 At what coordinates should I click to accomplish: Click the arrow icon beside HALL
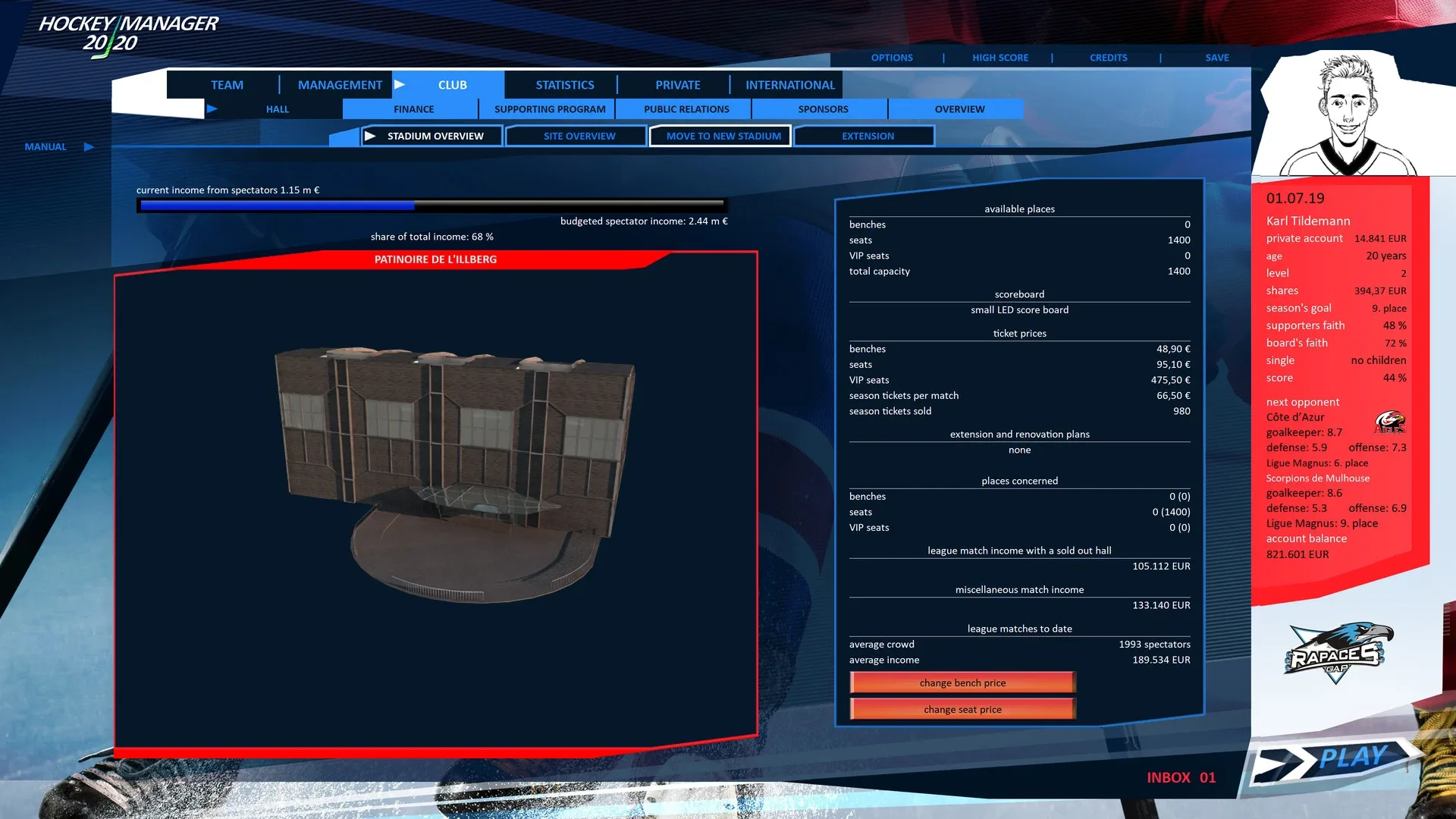pyautogui.click(x=212, y=109)
